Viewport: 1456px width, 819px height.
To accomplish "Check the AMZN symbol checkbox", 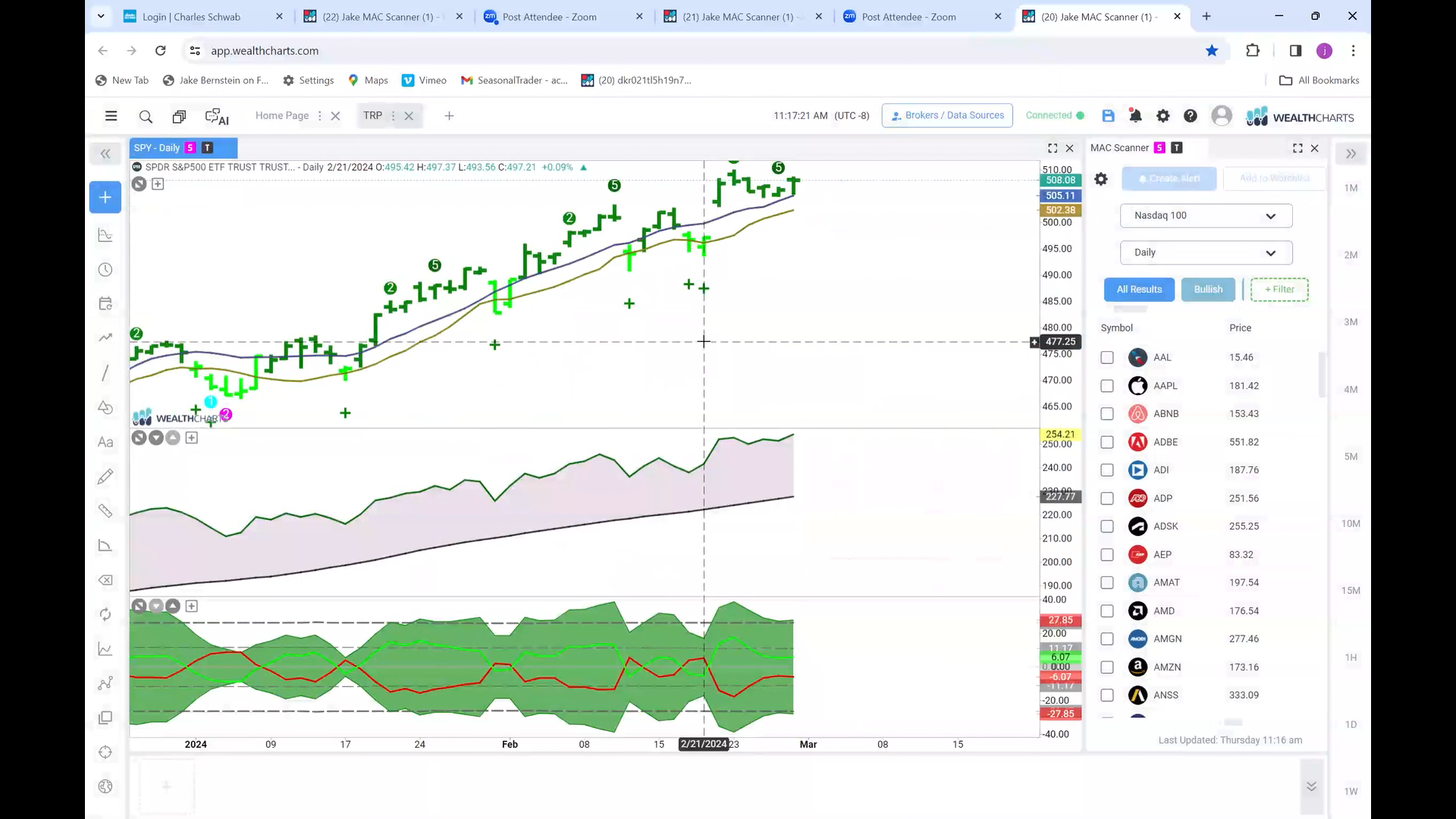I will tap(1107, 667).
